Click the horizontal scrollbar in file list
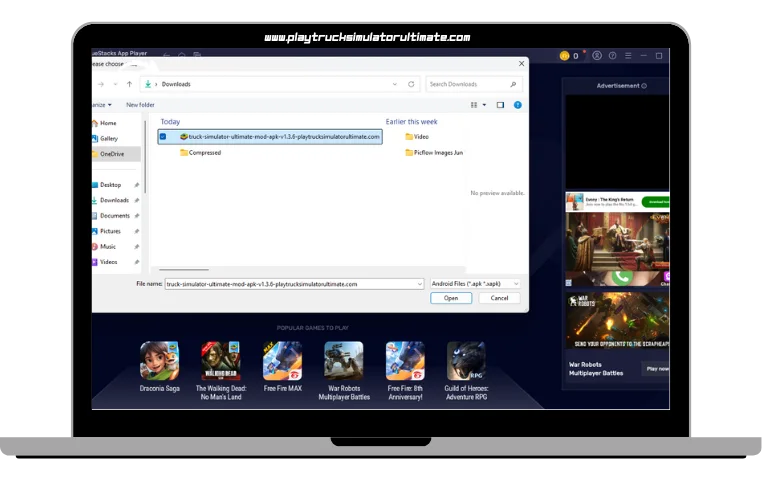The width and height of the screenshot is (768, 480). tap(184, 269)
